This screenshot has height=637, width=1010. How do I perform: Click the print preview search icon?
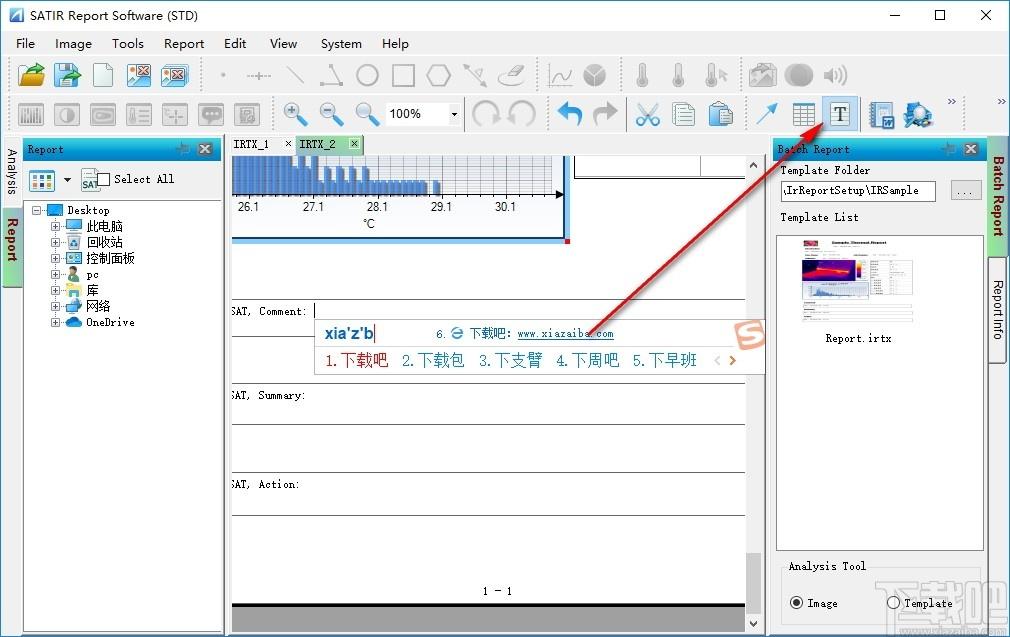(x=918, y=115)
